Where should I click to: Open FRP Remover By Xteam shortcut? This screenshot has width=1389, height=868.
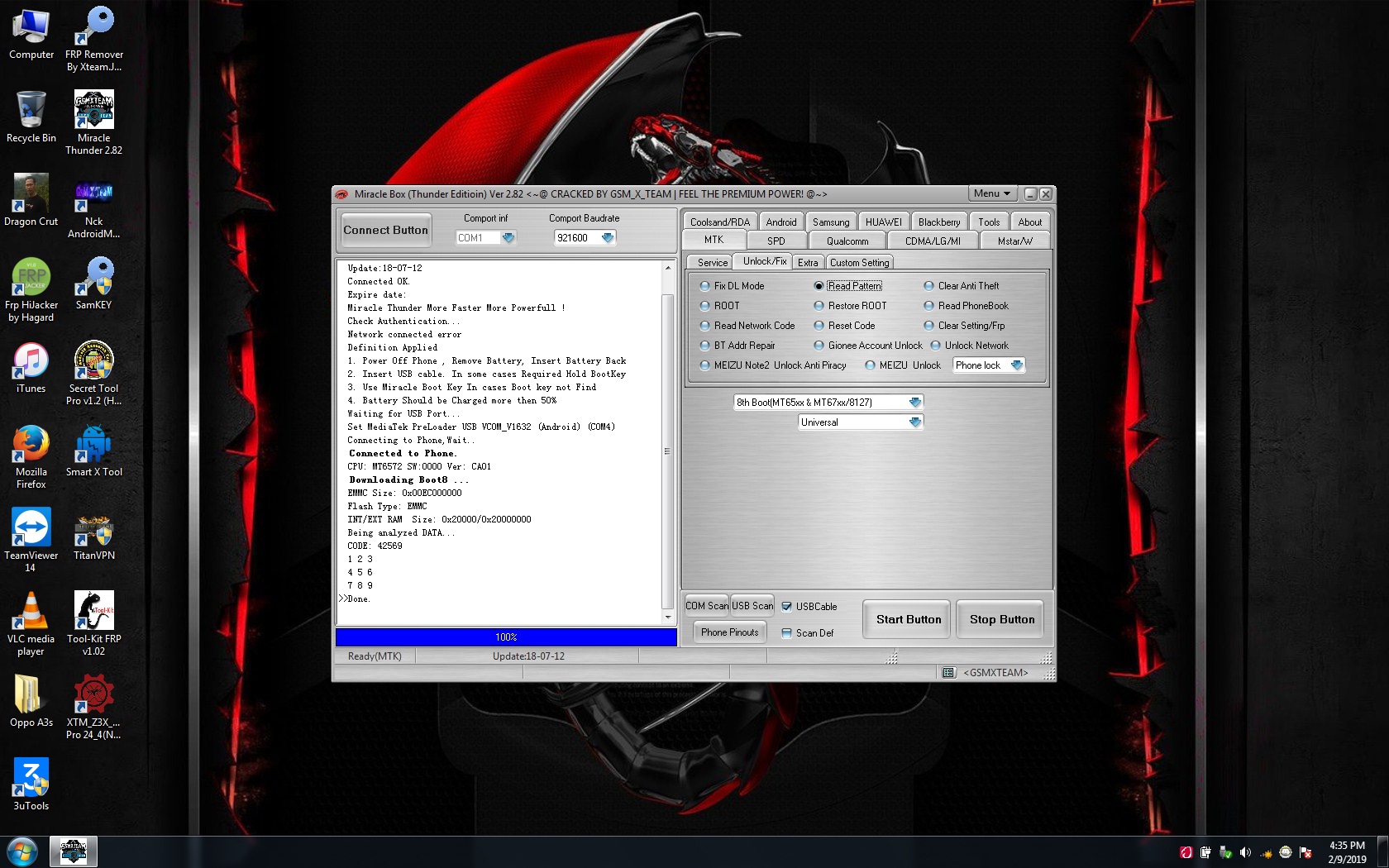[94, 39]
